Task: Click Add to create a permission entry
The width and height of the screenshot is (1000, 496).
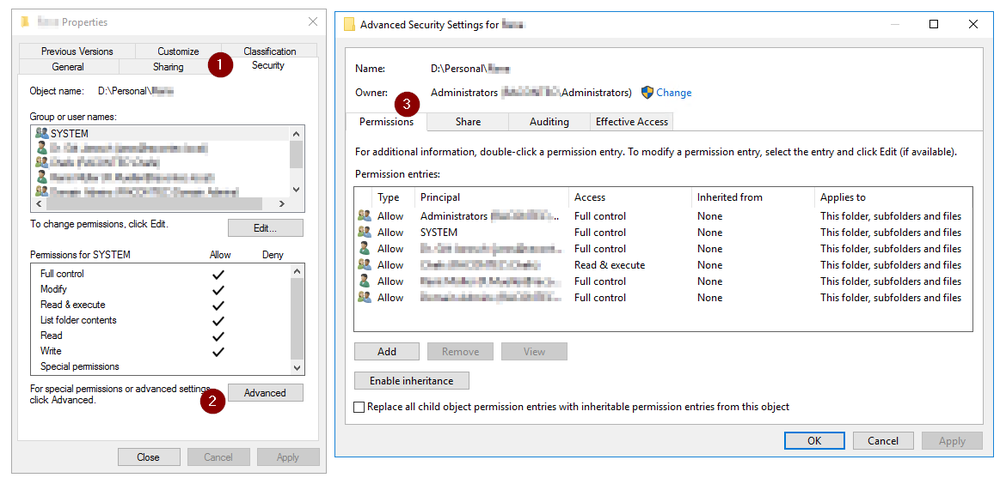Action: click(386, 352)
